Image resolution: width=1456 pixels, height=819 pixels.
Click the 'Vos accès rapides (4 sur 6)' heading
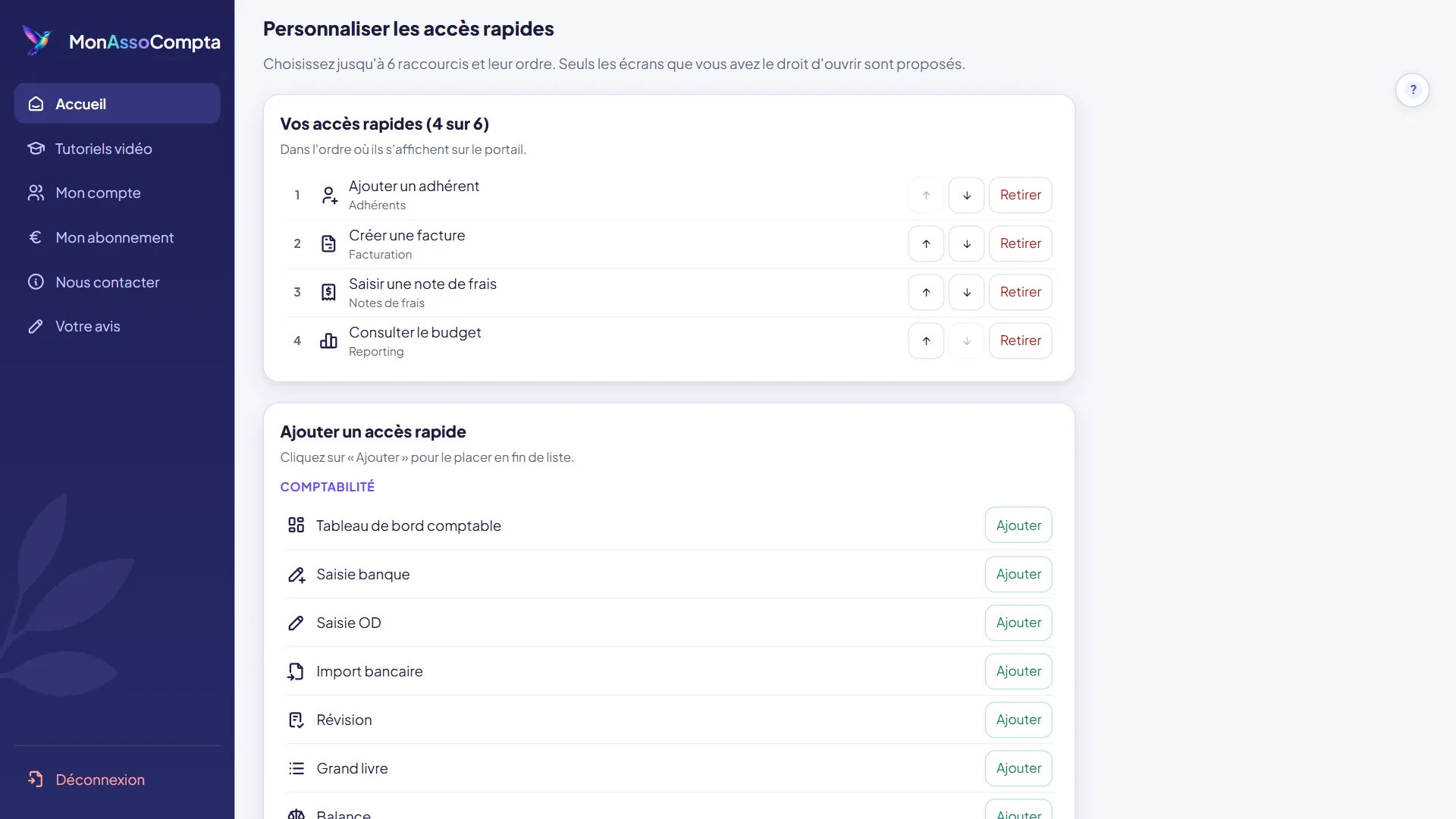384,124
